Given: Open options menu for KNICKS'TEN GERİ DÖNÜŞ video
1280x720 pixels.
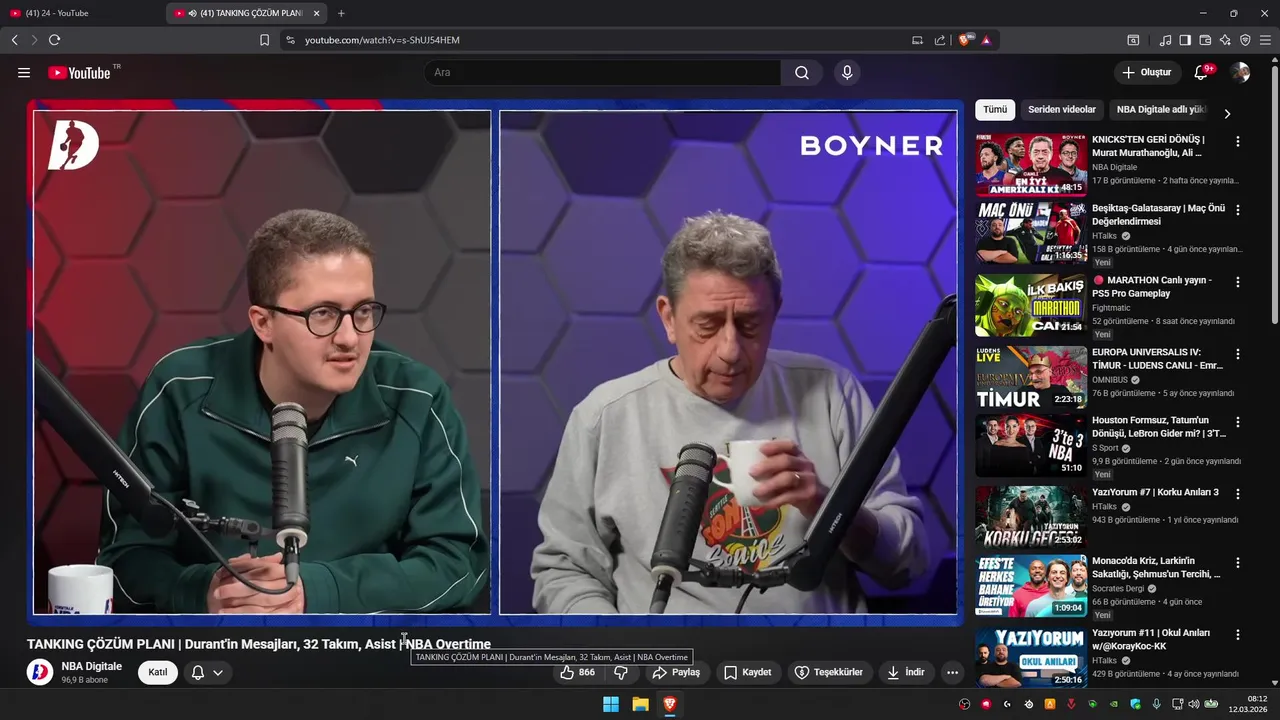Looking at the screenshot, I should point(1238,142).
